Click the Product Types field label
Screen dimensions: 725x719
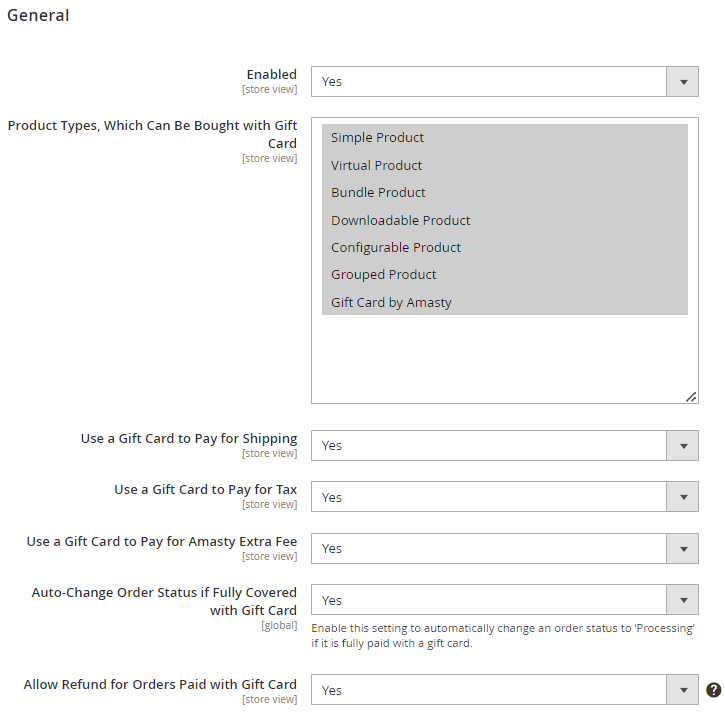pos(152,134)
